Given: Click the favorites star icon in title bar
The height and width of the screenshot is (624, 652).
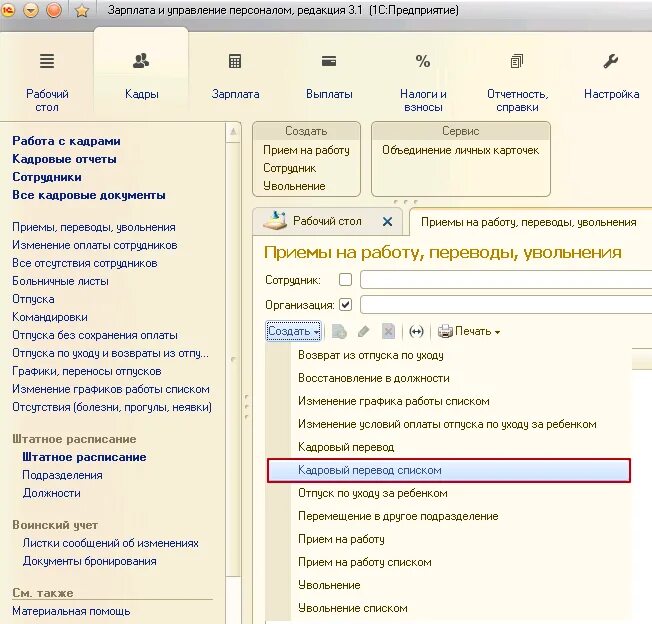Looking at the screenshot, I should 82,10.
